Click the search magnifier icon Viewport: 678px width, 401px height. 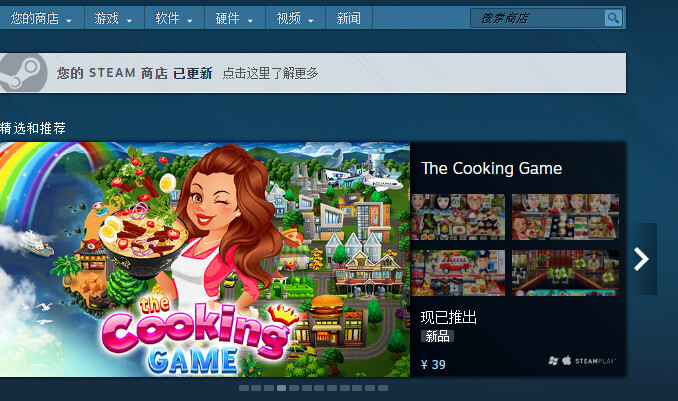(x=613, y=18)
